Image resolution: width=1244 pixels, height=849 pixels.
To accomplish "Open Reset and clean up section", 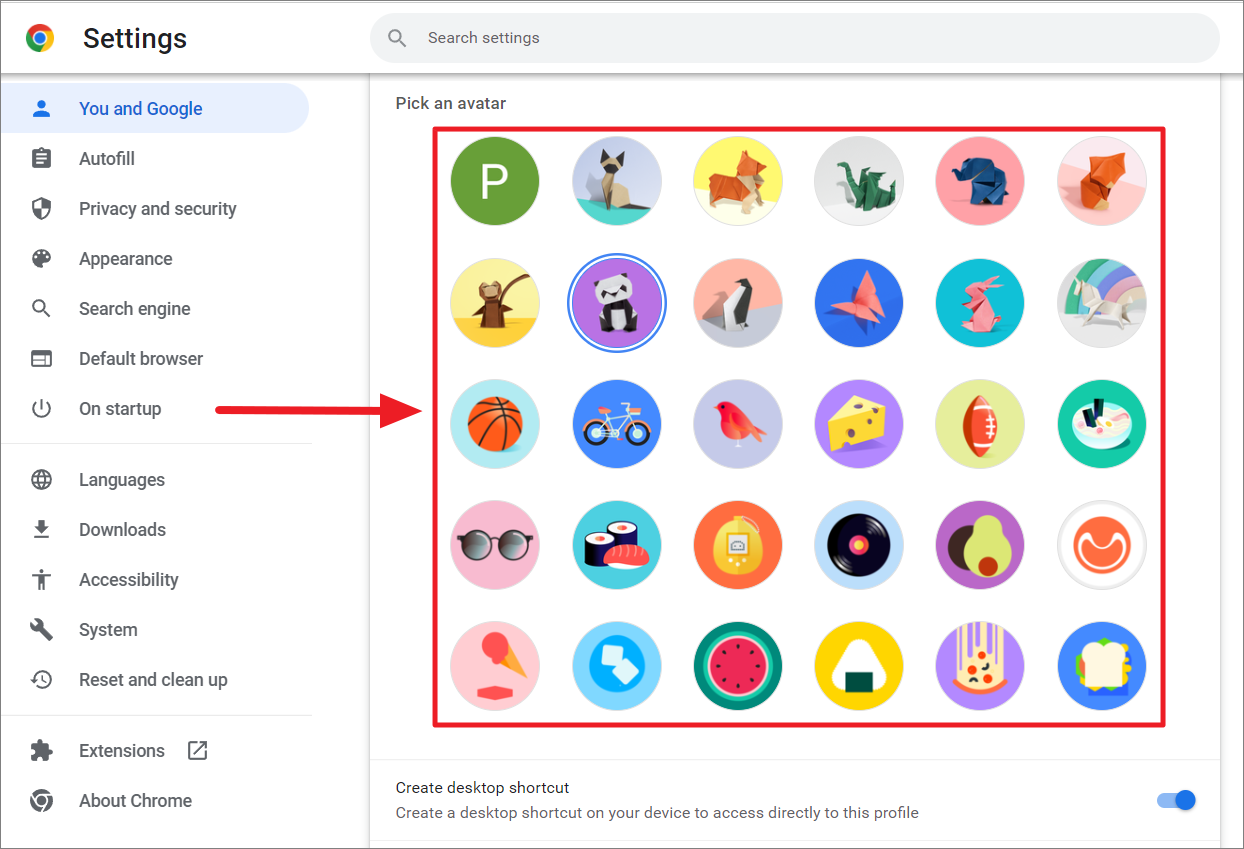I will pyautogui.click(x=155, y=680).
